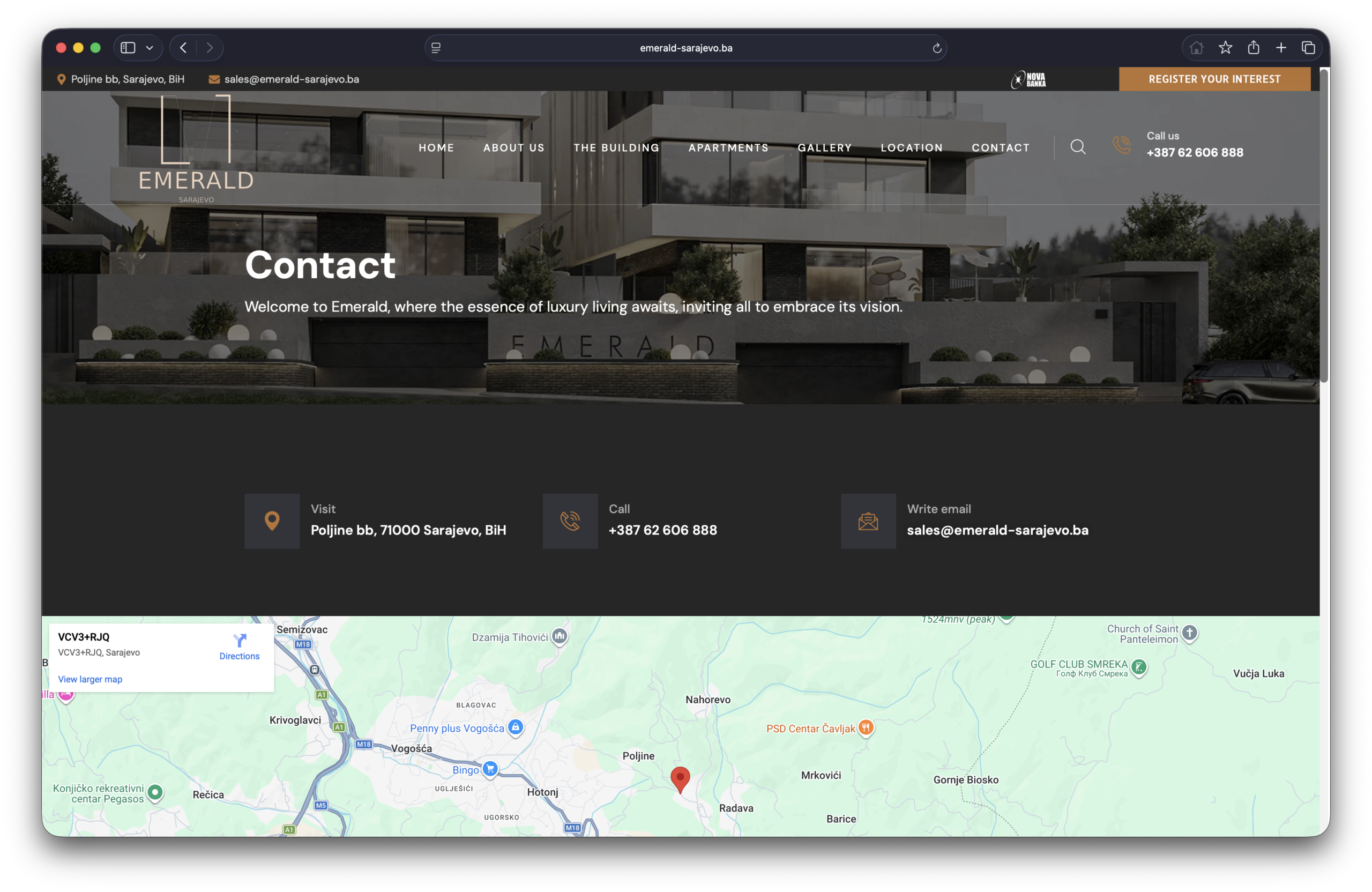Open The Building navigation item
This screenshot has width=1372, height=892.
[616, 147]
